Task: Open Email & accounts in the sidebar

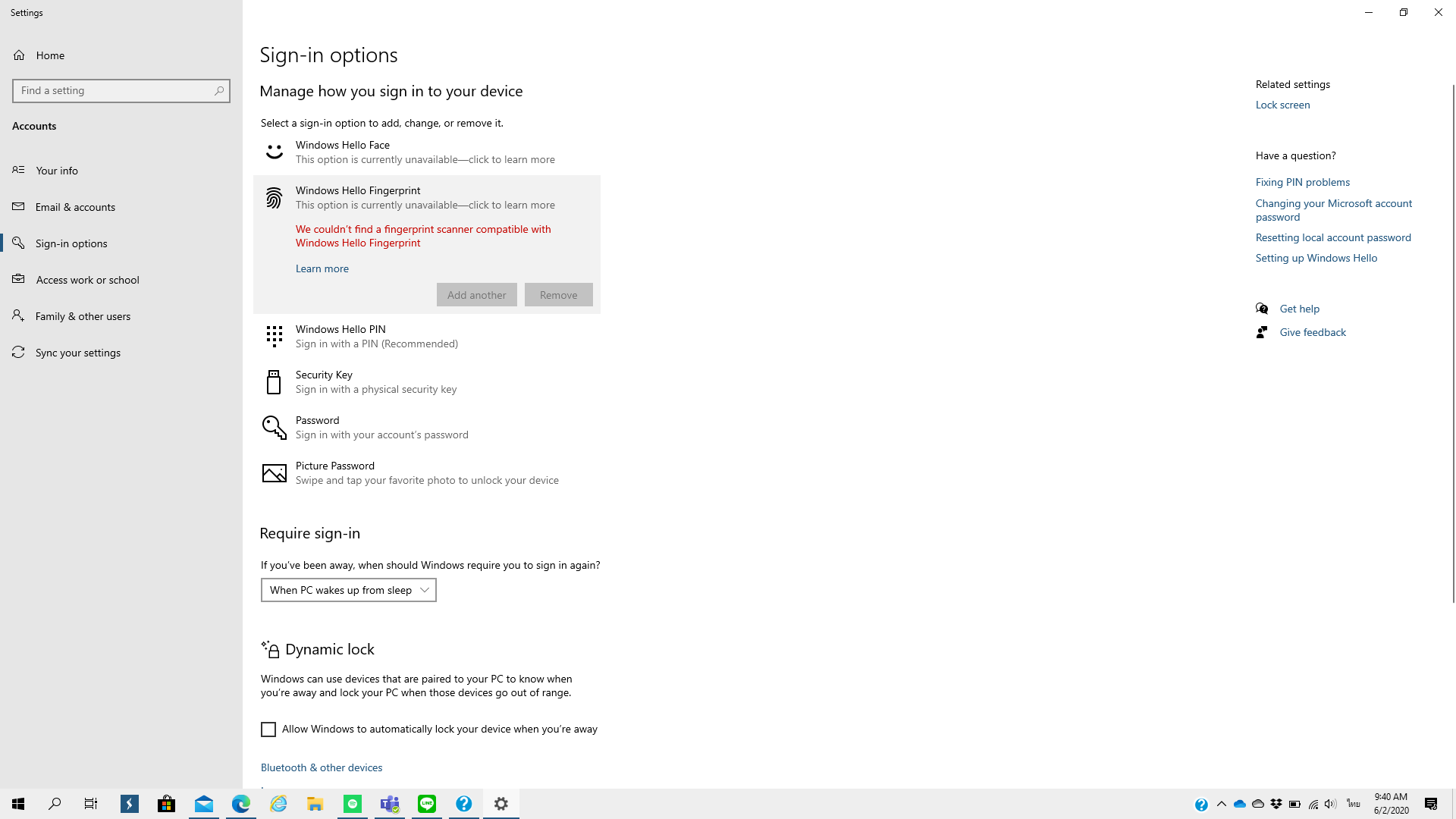Action: pos(121,207)
